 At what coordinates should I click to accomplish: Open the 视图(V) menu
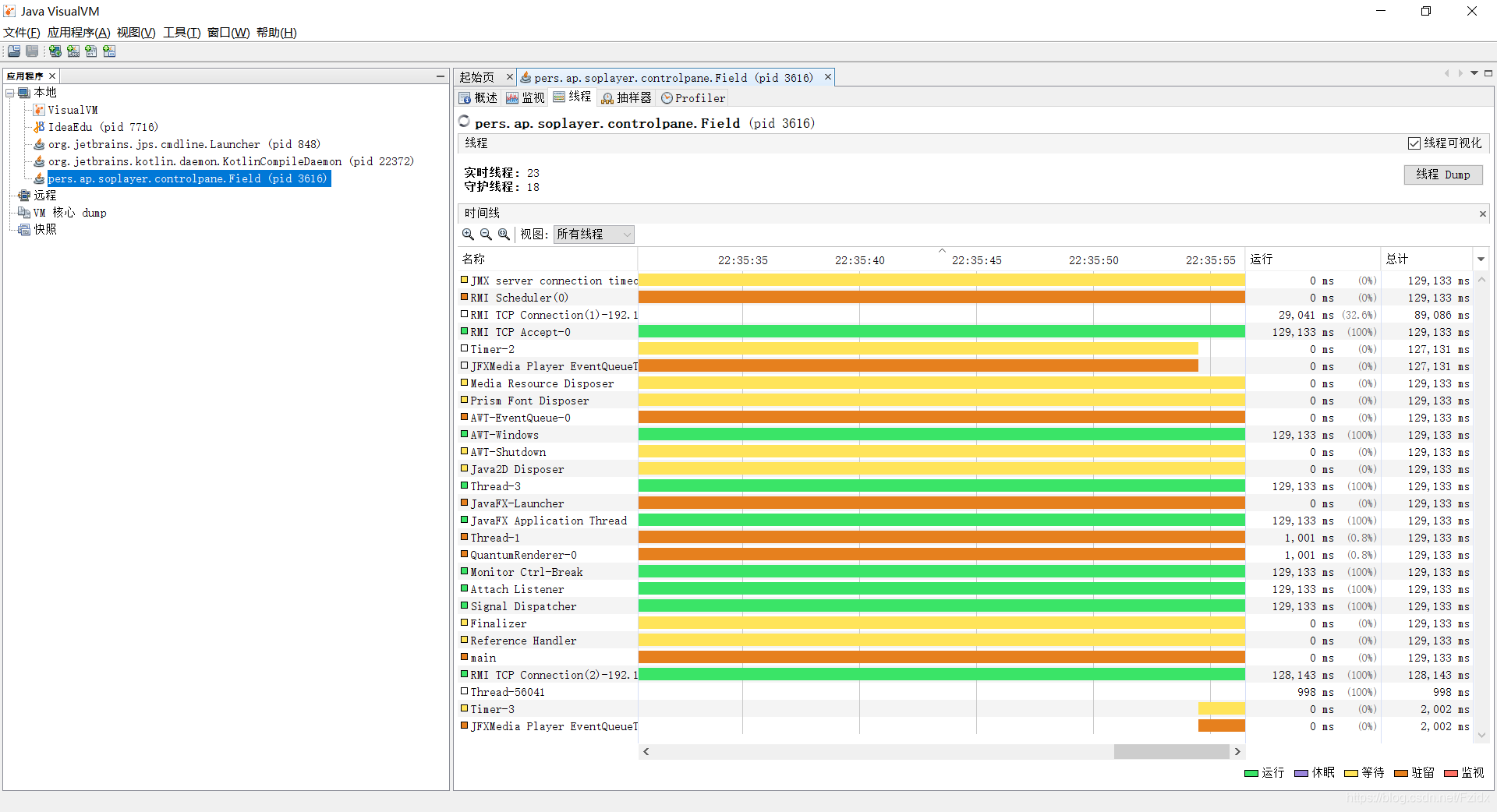[136, 33]
